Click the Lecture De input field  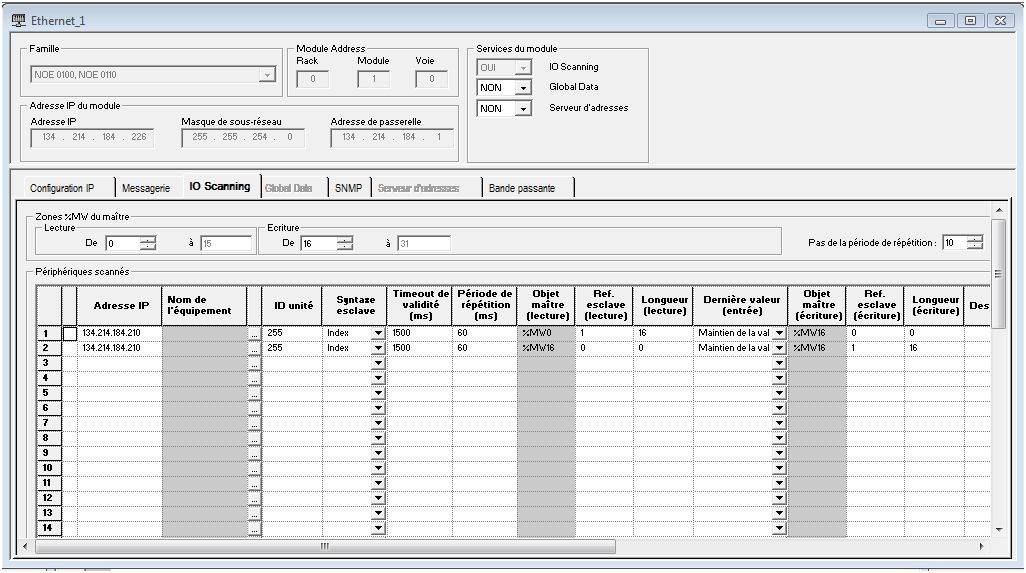point(123,243)
